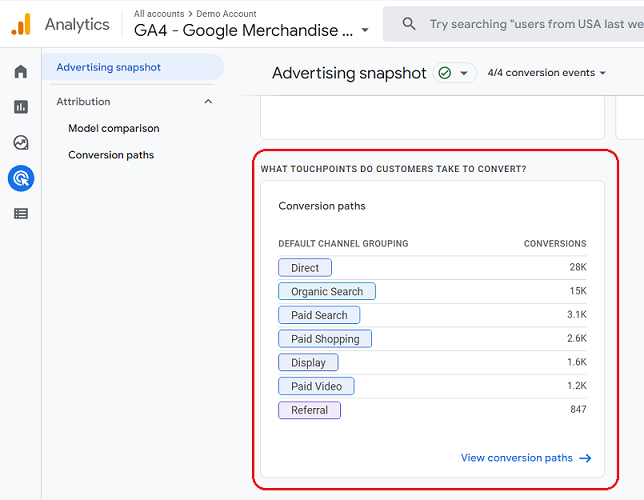The height and width of the screenshot is (500, 644).
Task: Click View conversion paths link
Action: (517, 458)
